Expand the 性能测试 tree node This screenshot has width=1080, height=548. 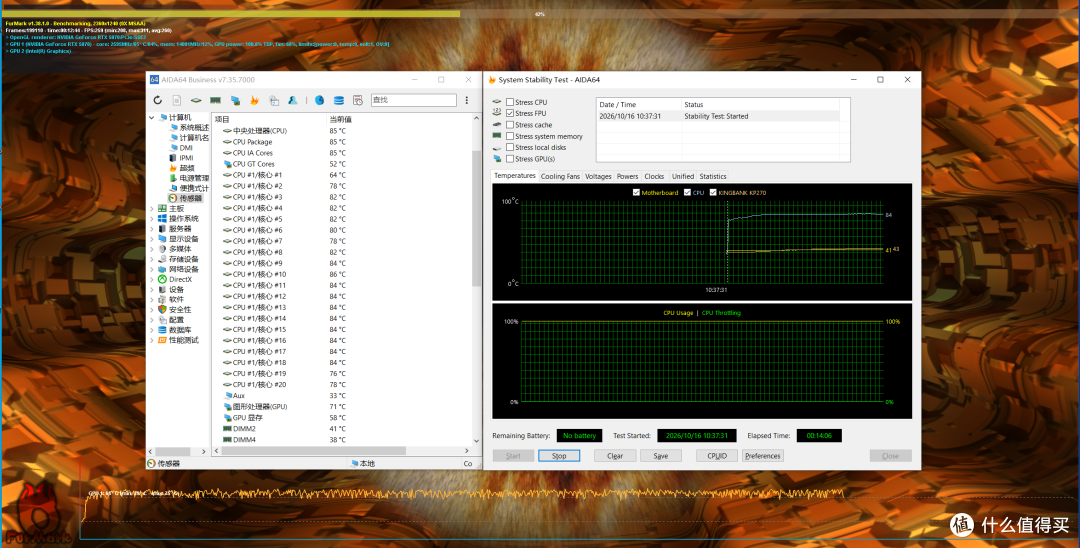[152, 340]
